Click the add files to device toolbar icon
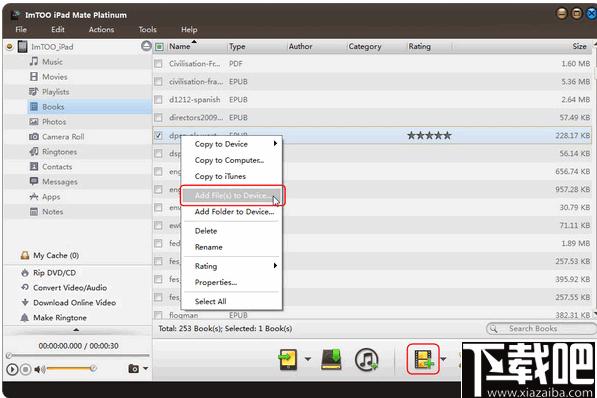The height and width of the screenshot is (398, 597). point(423,359)
